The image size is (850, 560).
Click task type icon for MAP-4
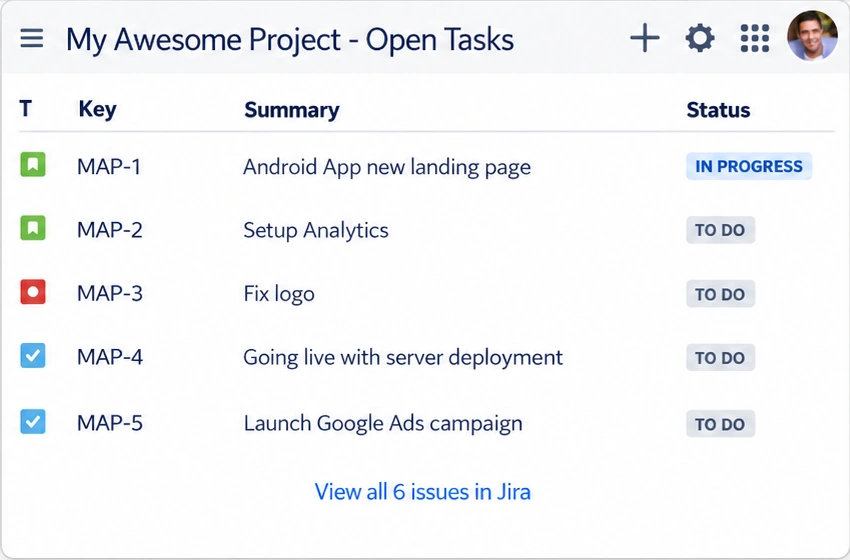33,356
